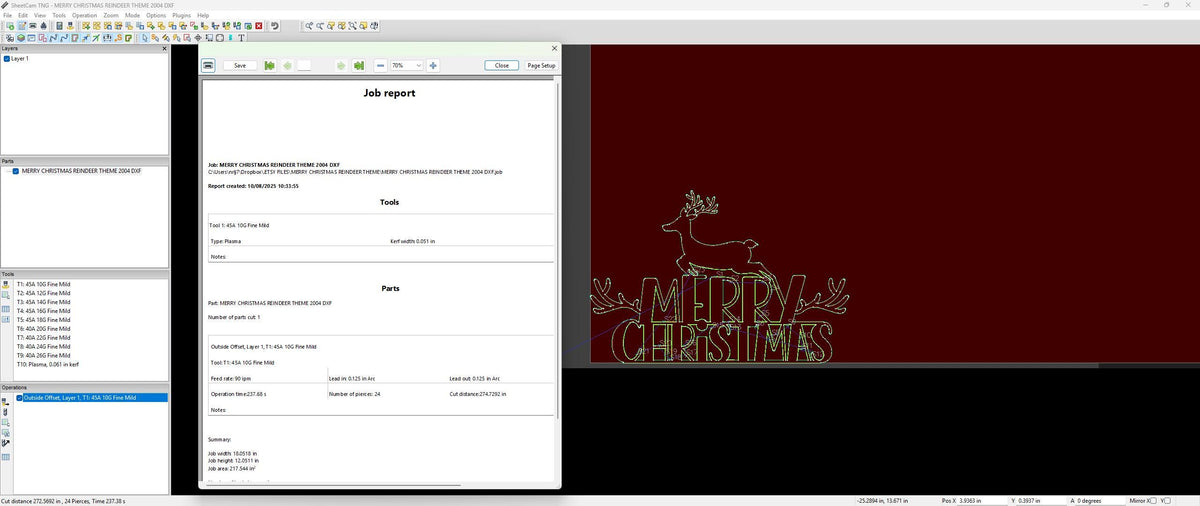The height and width of the screenshot is (506, 1200).
Task: Go to next report page arrow
Action: [x=341, y=65]
